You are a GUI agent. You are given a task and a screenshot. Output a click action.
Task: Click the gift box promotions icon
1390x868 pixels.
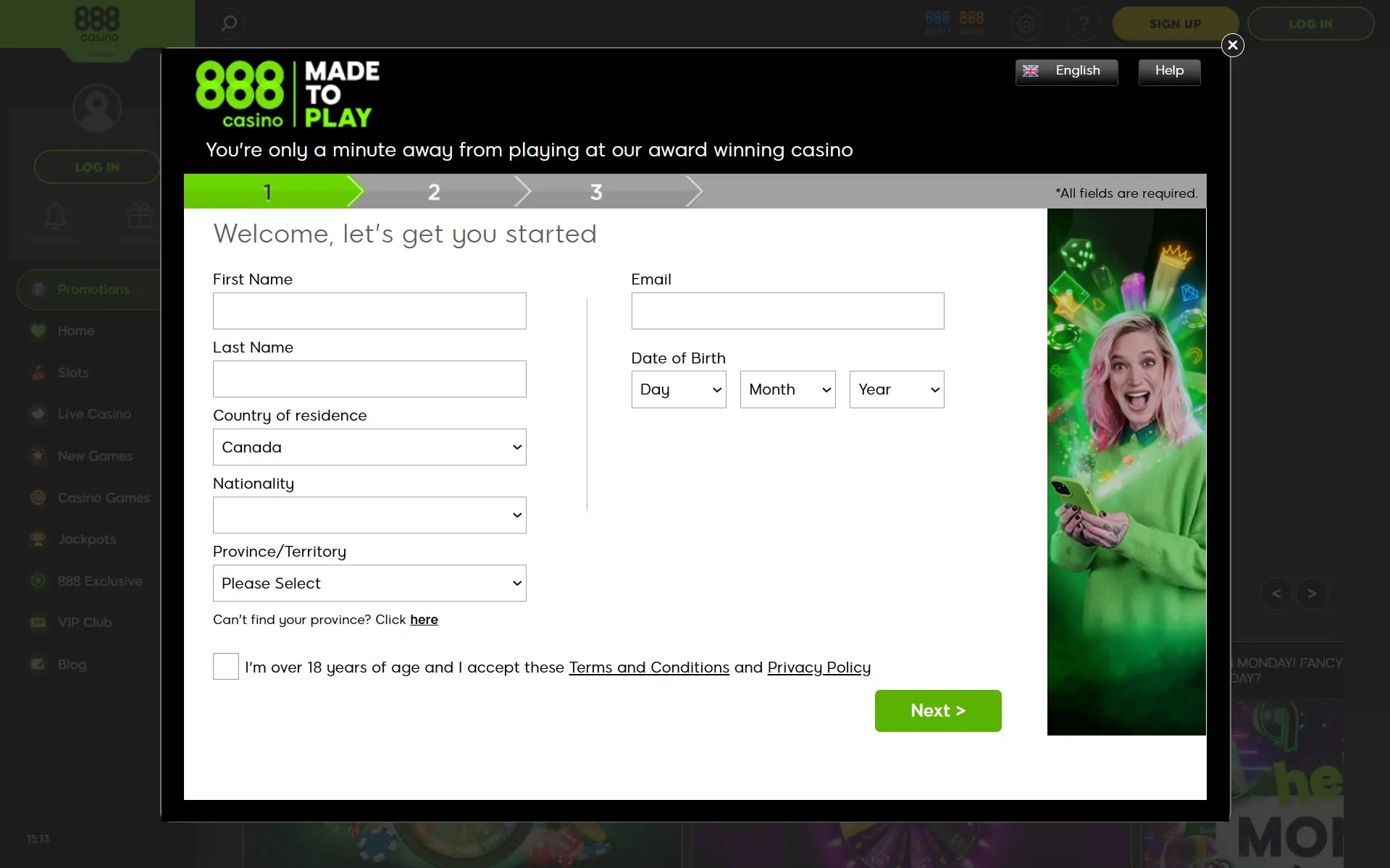click(x=139, y=216)
